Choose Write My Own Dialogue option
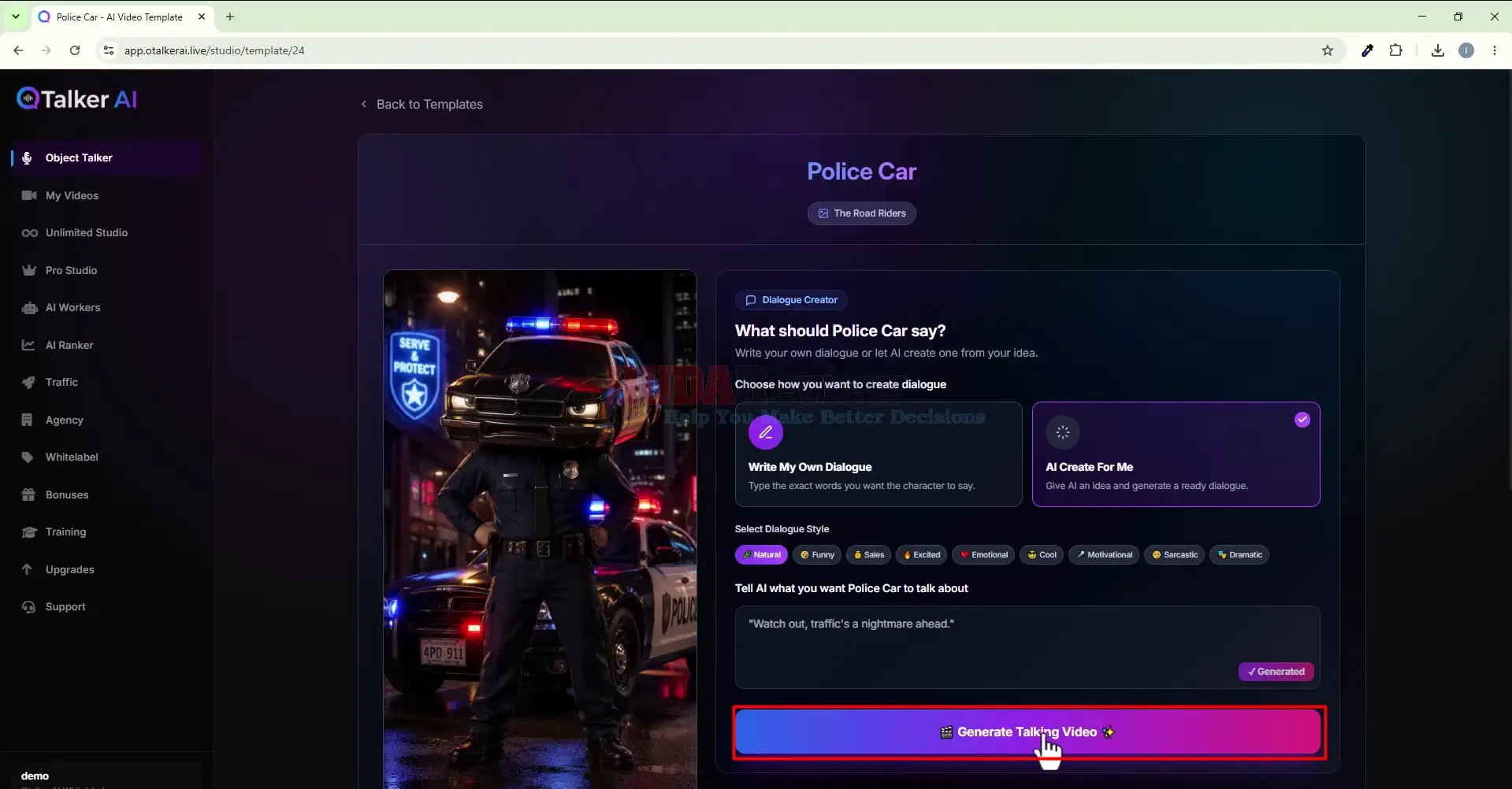 point(879,454)
